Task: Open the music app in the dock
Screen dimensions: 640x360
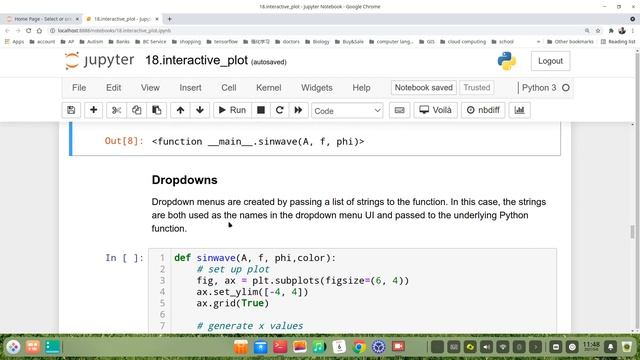Action: [319, 347]
